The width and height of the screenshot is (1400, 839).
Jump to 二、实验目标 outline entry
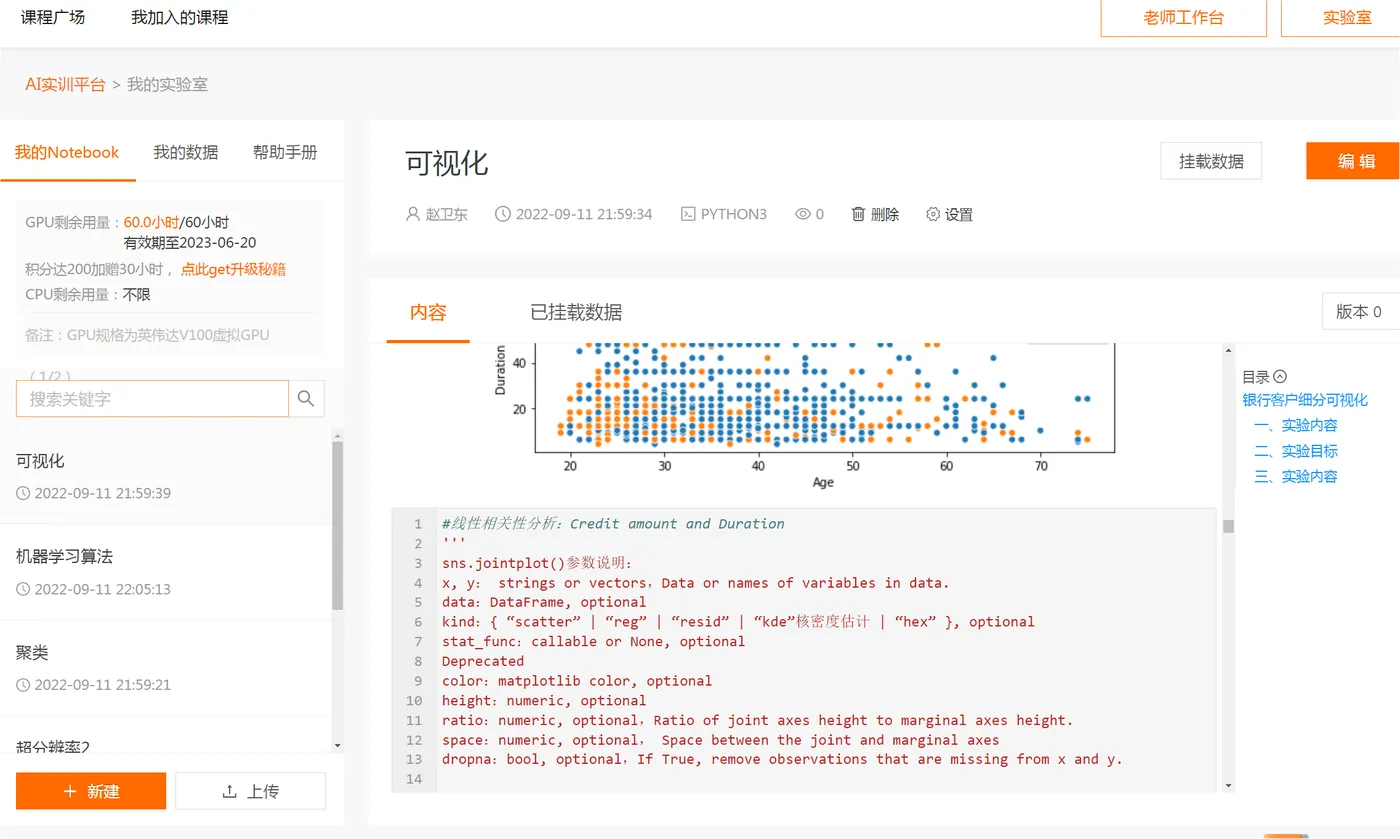pyautogui.click(x=1296, y=451)
